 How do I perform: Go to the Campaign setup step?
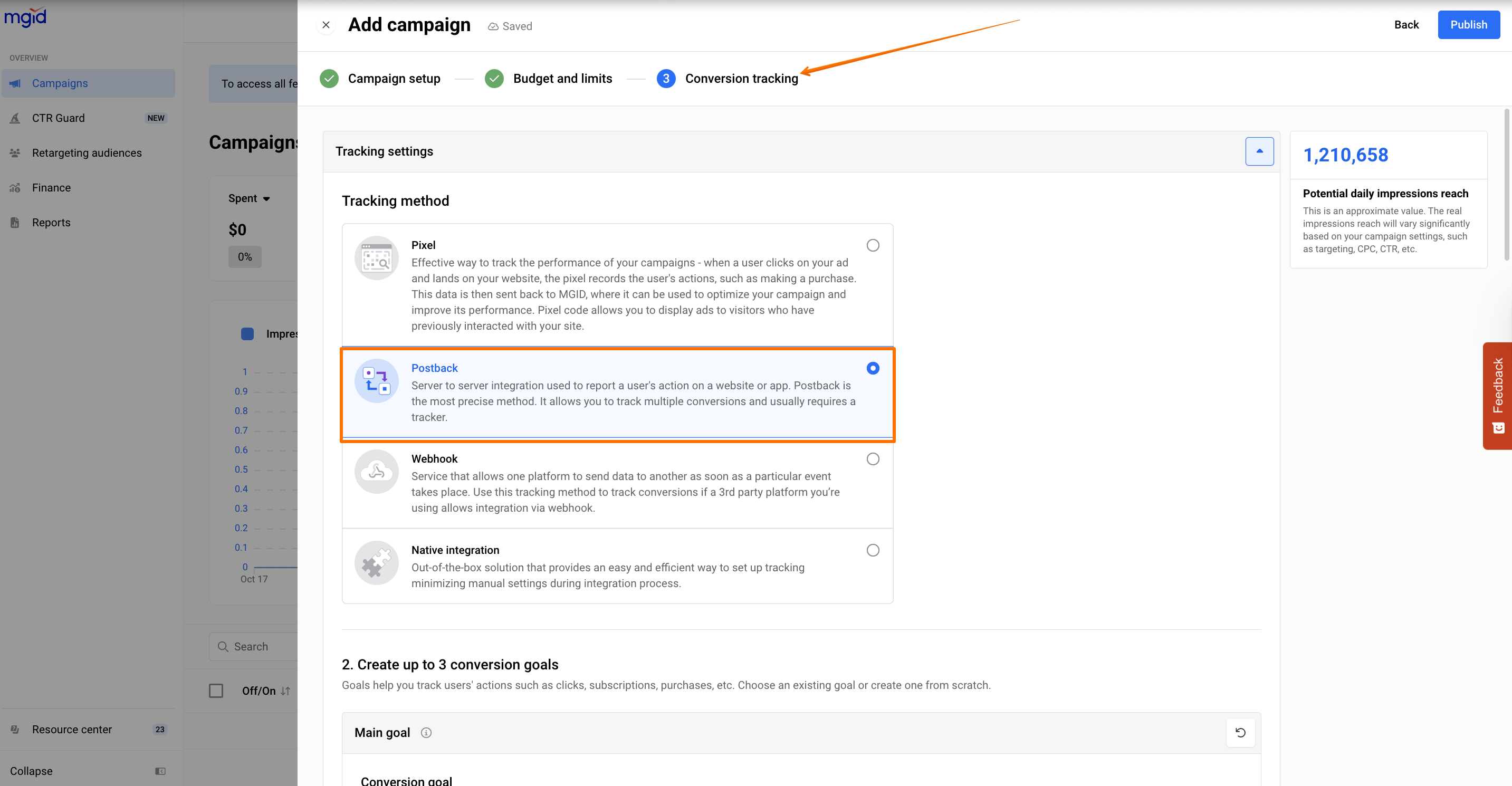(x=393, y=79)
